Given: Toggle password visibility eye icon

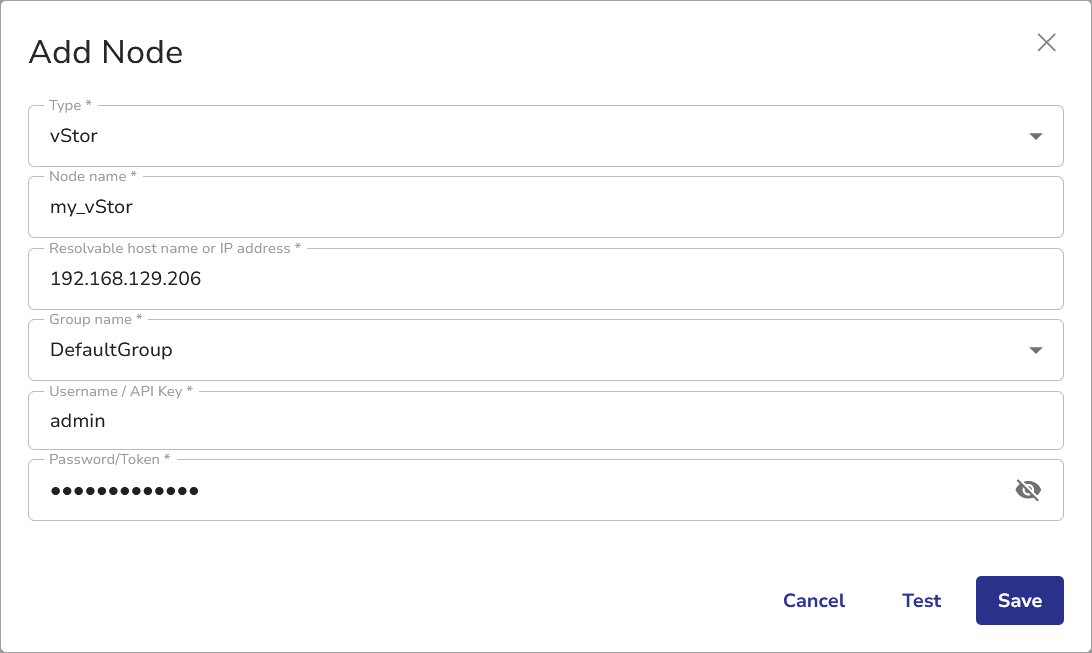Looking at the screenshot, I should (1028, 490).
